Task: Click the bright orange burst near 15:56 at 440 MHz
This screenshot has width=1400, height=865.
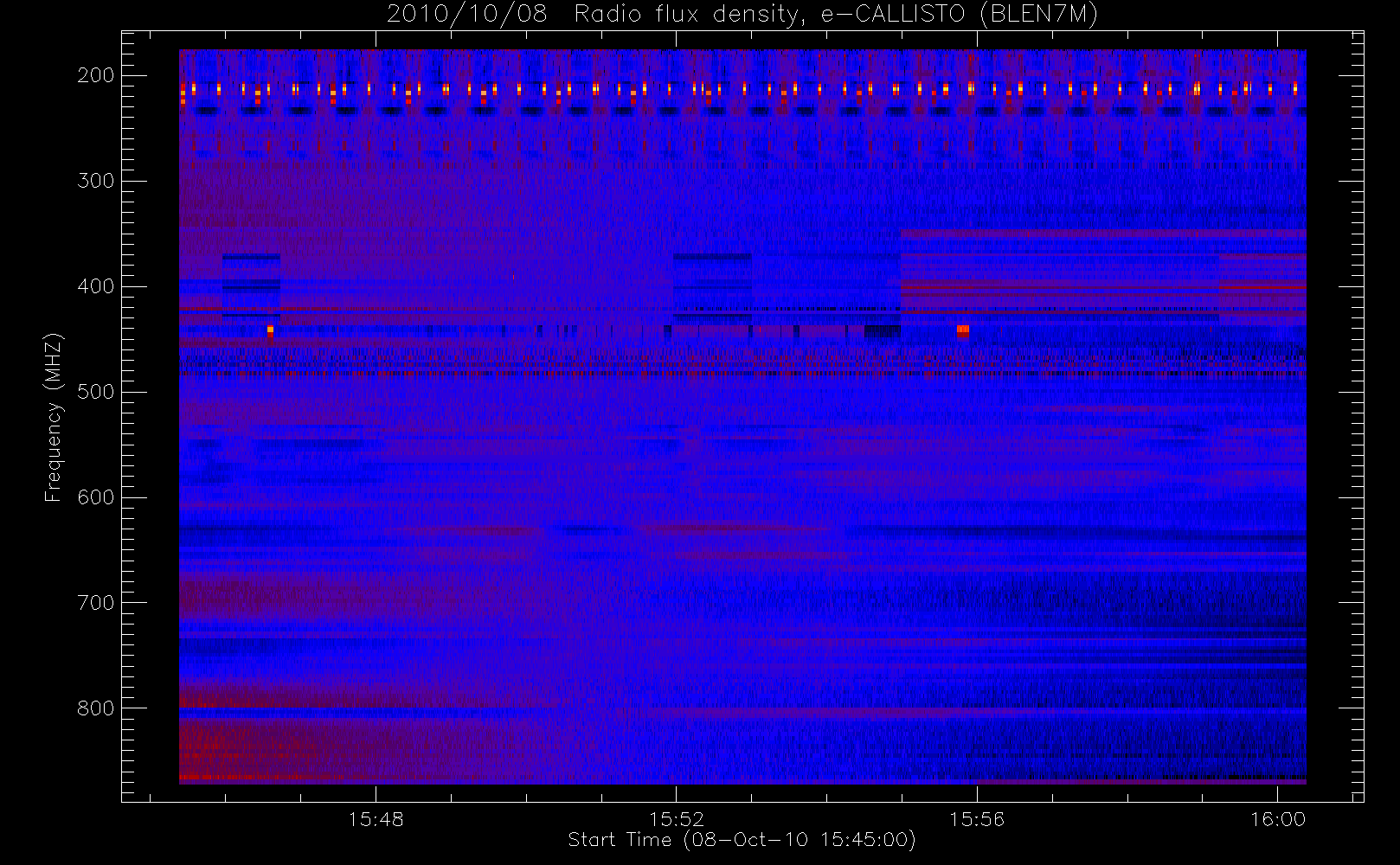Action: (x=962, y=330)
